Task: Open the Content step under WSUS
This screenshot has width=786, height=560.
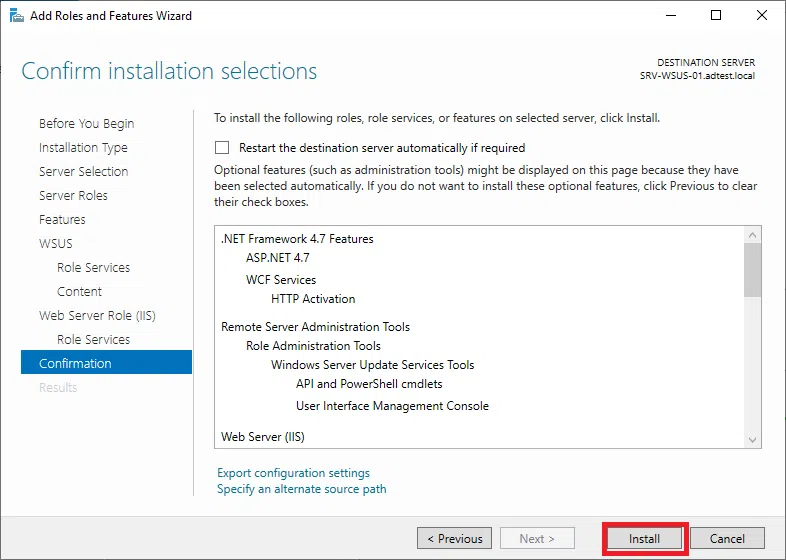Action: (x=79, y=292)
